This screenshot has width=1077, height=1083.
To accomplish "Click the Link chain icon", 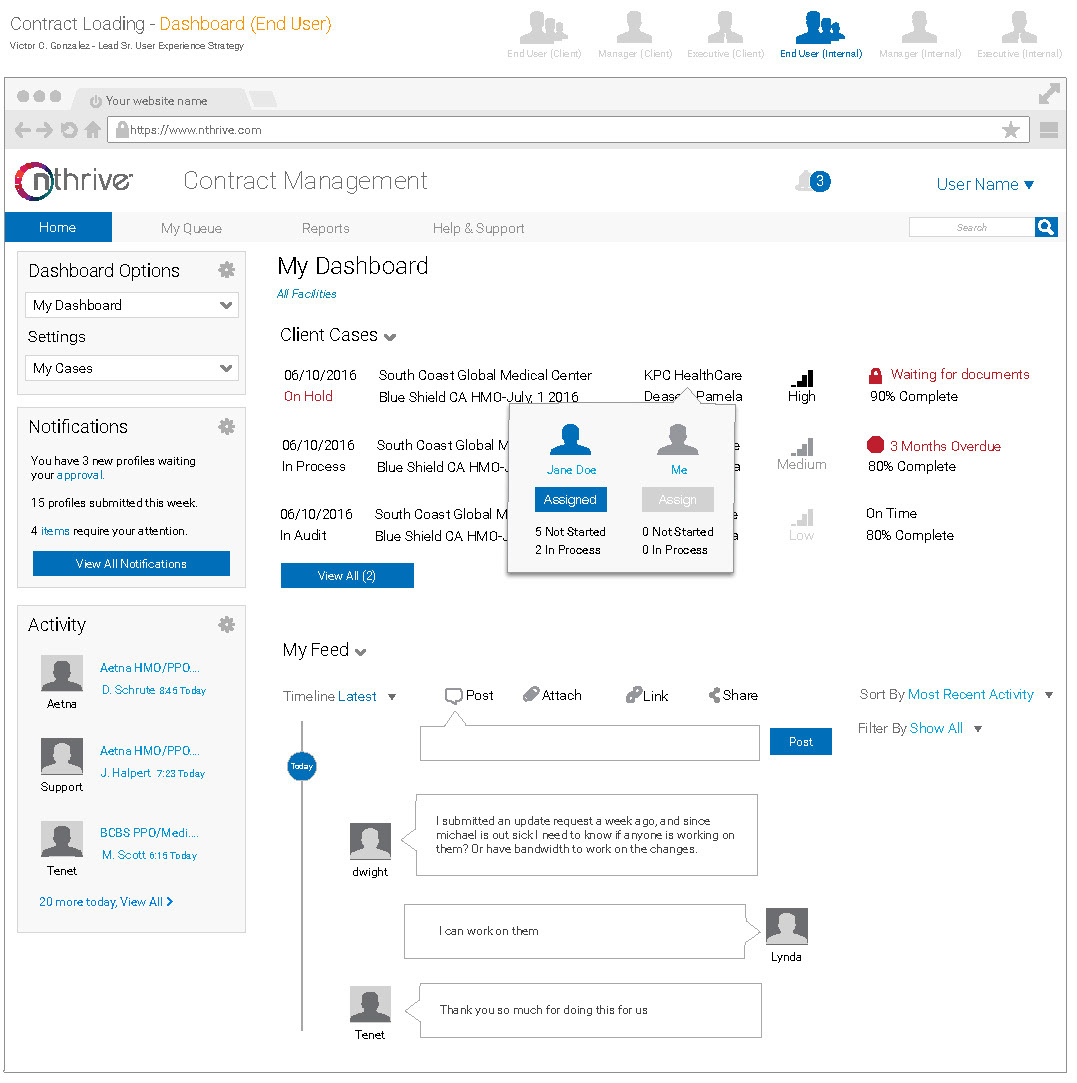I will (x=634, y=696).
